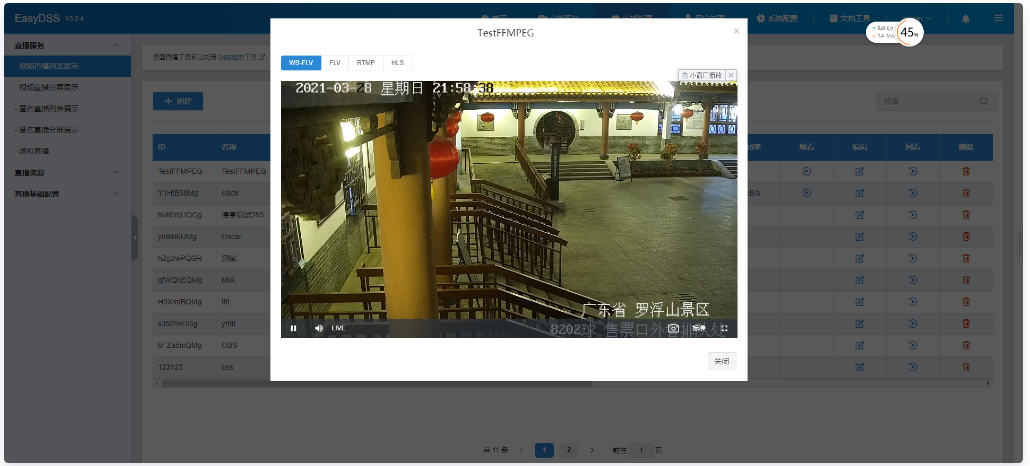1030x466 pixels.
Task: Edit the TestFFMPEG row
Action: point(859,172)
